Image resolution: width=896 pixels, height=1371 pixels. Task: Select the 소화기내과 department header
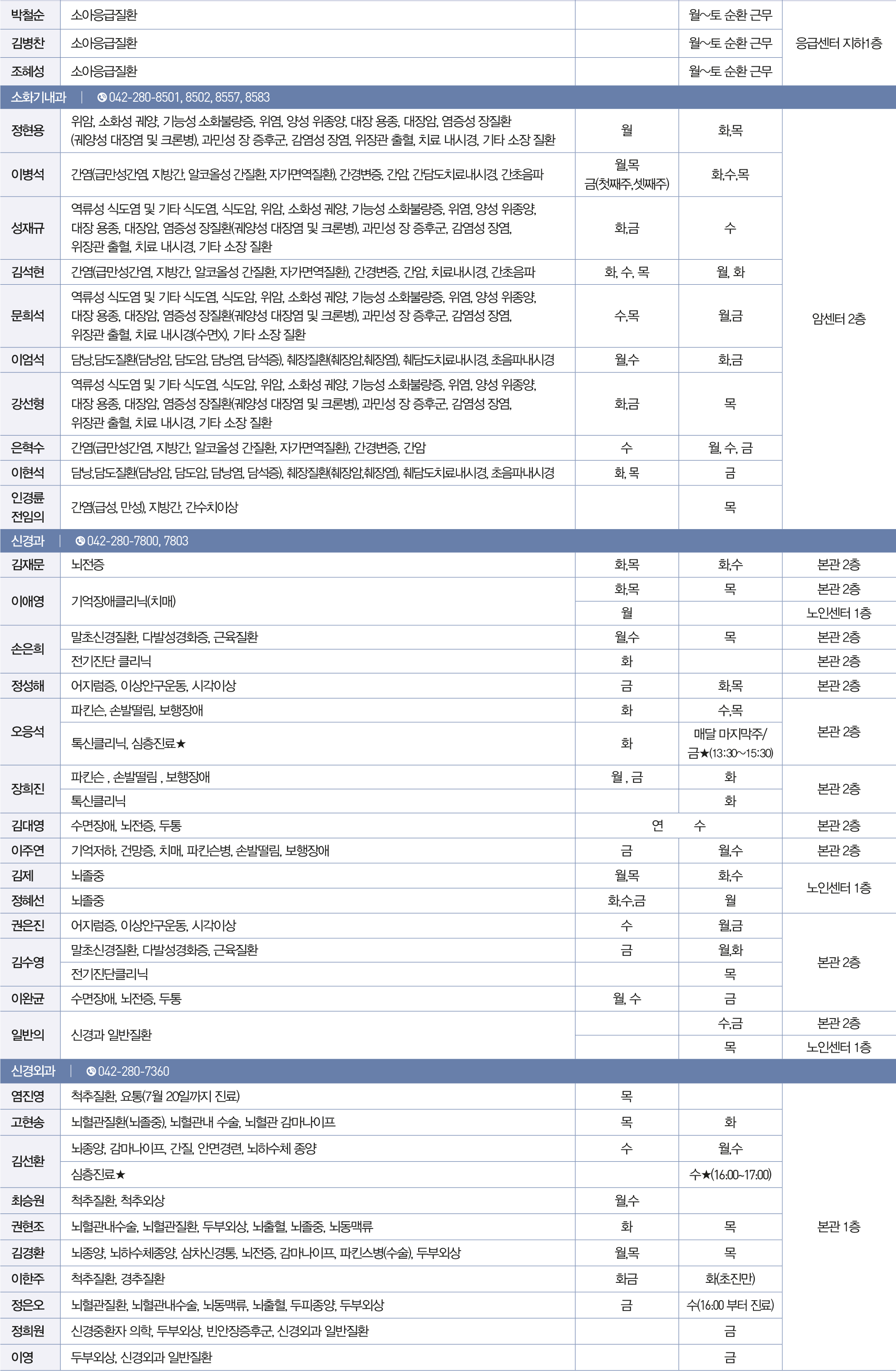point(39,97)
